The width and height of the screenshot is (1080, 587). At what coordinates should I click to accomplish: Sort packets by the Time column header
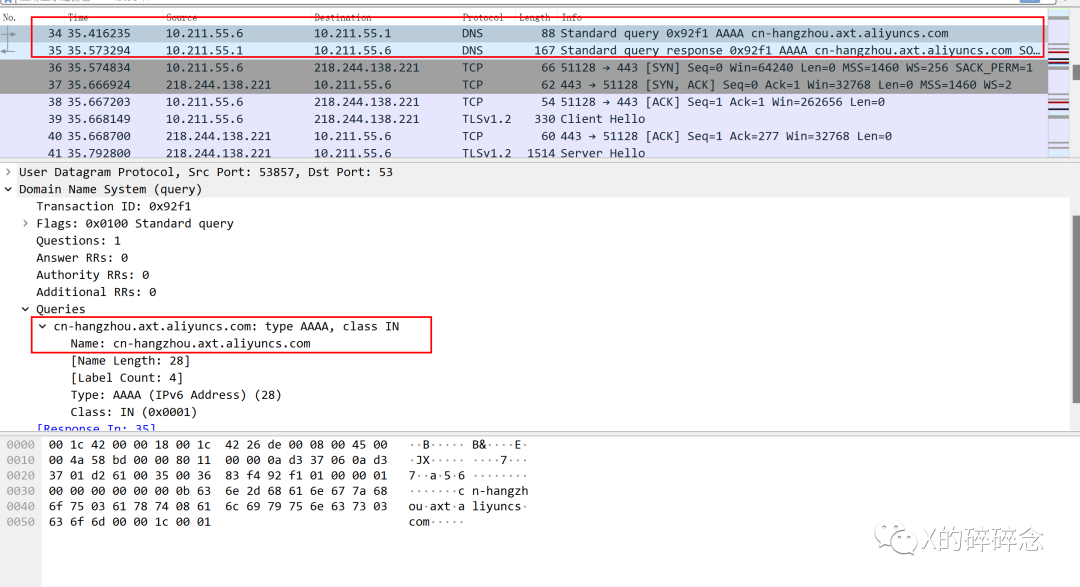coord(78,17)
